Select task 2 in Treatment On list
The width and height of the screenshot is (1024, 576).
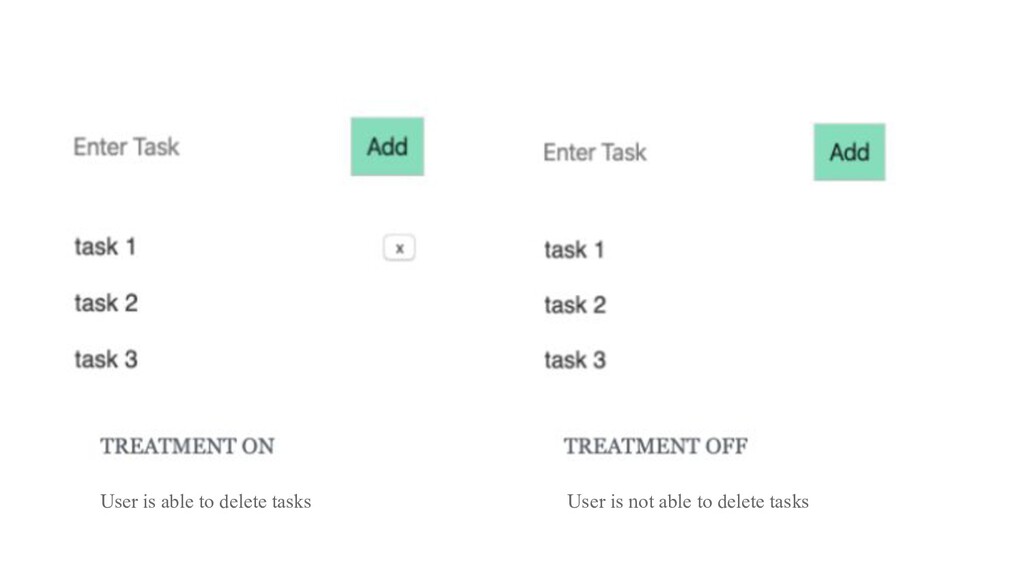[105, 302]
